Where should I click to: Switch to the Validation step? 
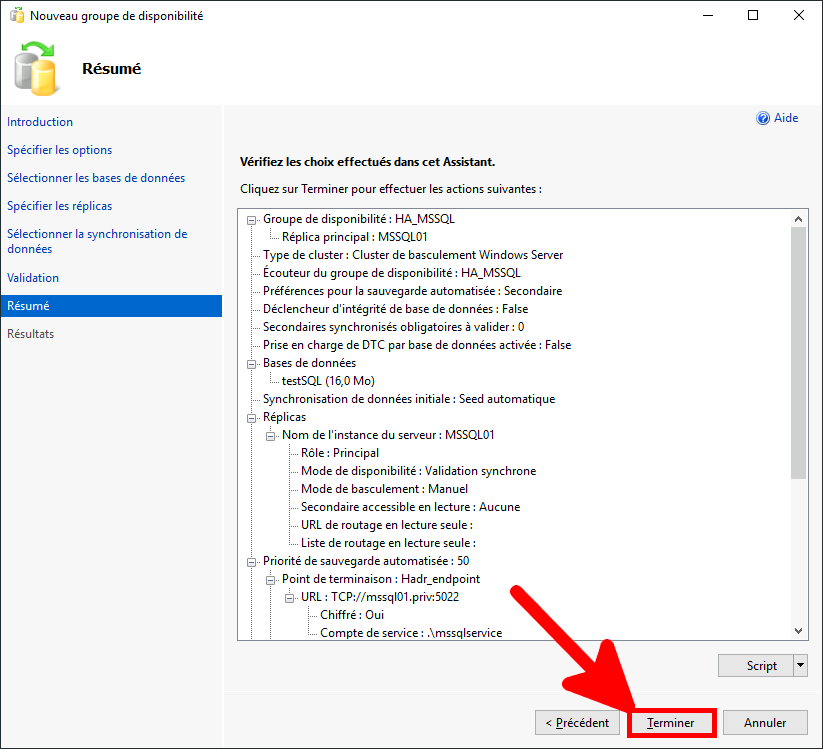[33, 278]
